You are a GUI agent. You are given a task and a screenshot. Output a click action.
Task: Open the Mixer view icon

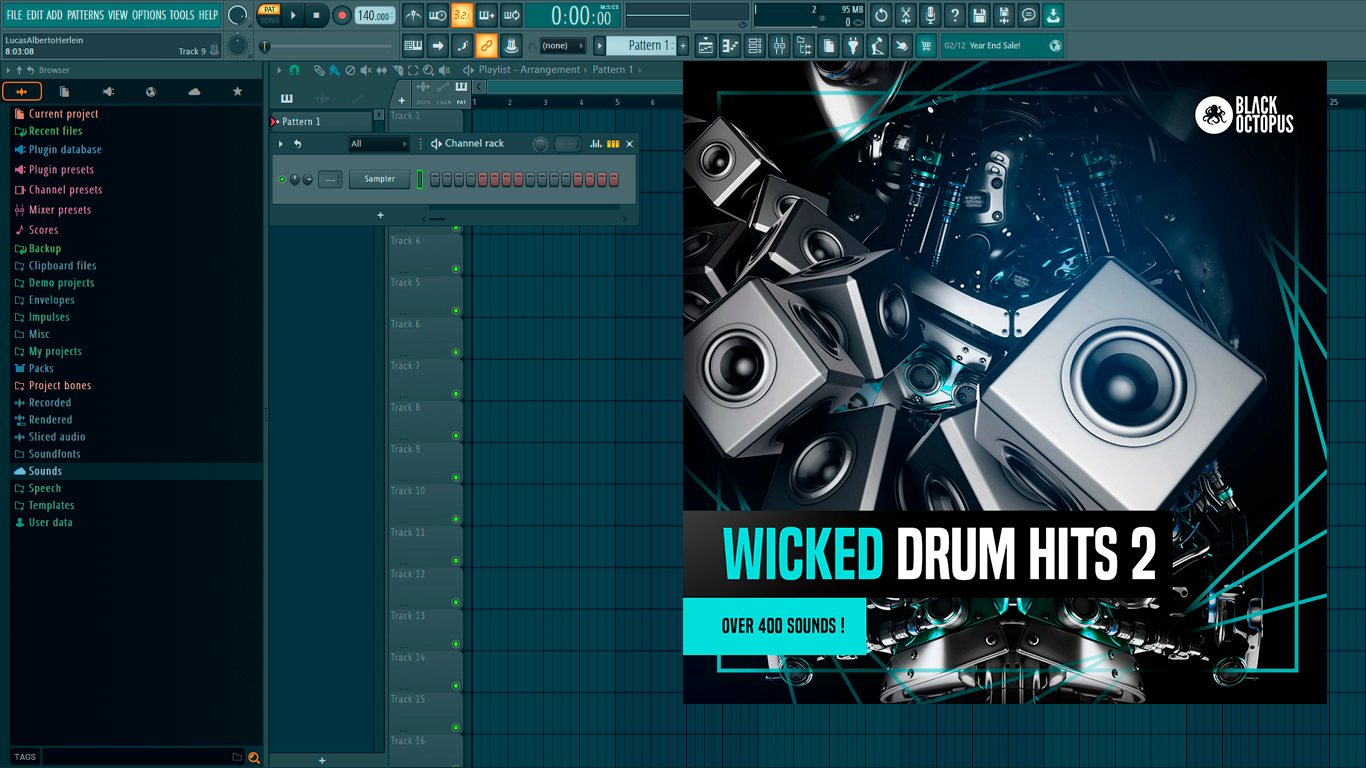pyautogui.click(x=779, y=45)
